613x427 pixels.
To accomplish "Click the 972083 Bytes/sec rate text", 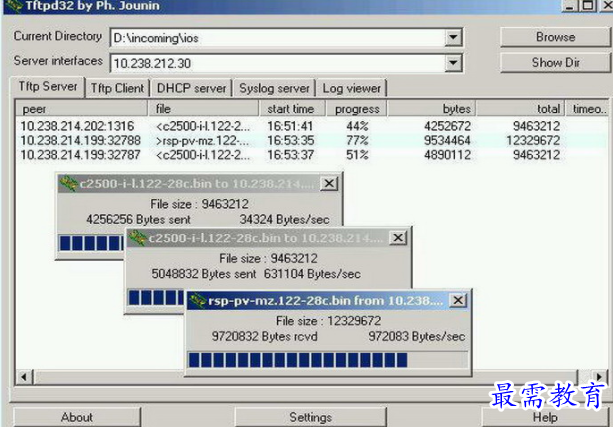I will tap(416, 336).
